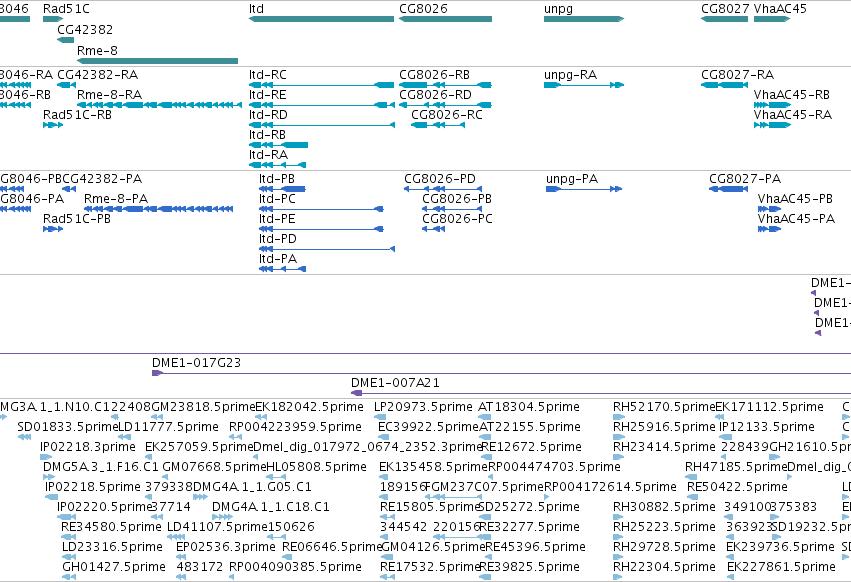Click protein feature VhaAC45-PB
The height and width of the screenshot is (582, 851).
770,209
